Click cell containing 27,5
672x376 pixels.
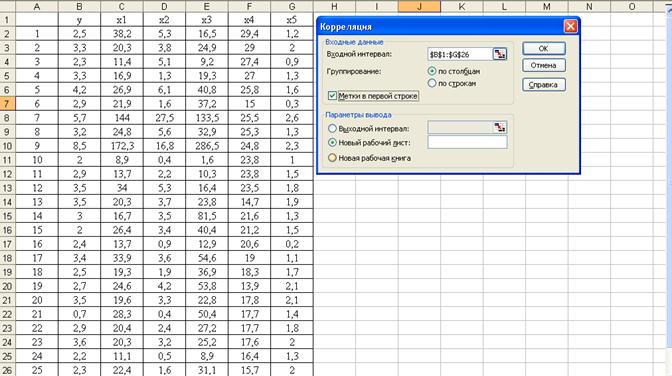click(x=164, y=118)
